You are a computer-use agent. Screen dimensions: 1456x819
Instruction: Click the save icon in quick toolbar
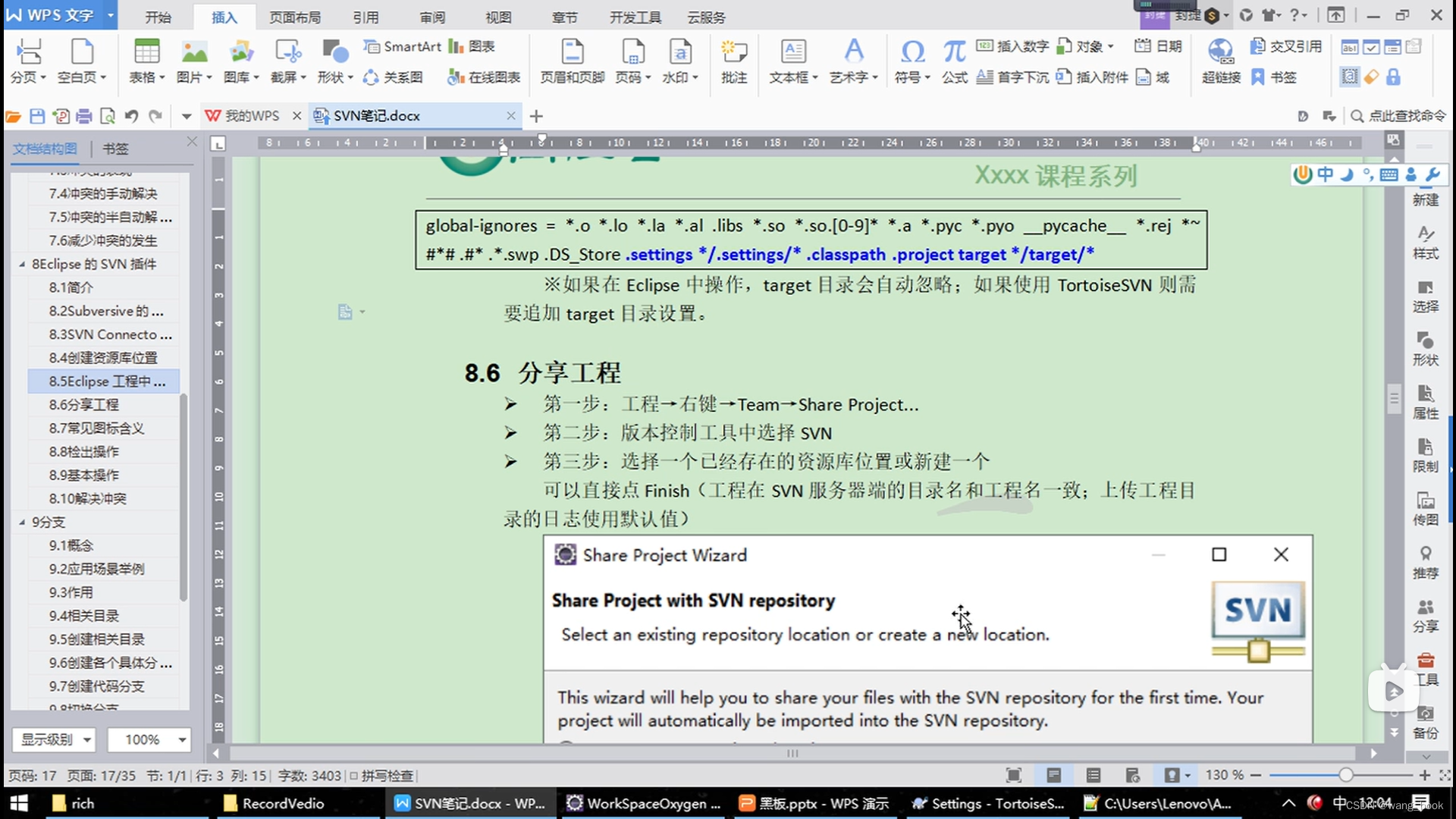point(36,116)
